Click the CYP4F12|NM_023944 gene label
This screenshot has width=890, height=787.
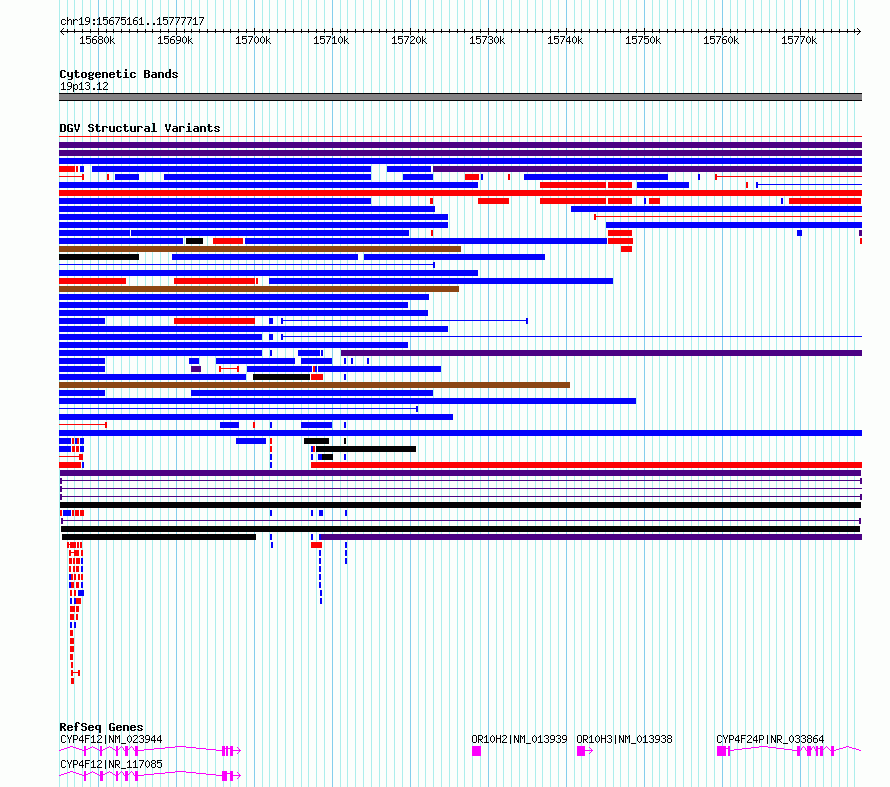coord(111,739)
